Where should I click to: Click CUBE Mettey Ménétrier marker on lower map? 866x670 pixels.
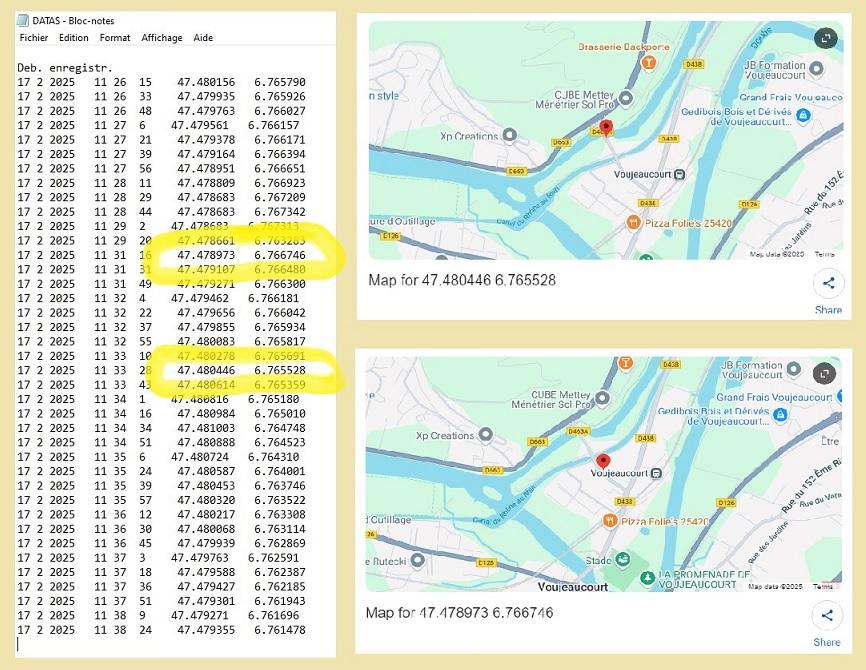603,398
